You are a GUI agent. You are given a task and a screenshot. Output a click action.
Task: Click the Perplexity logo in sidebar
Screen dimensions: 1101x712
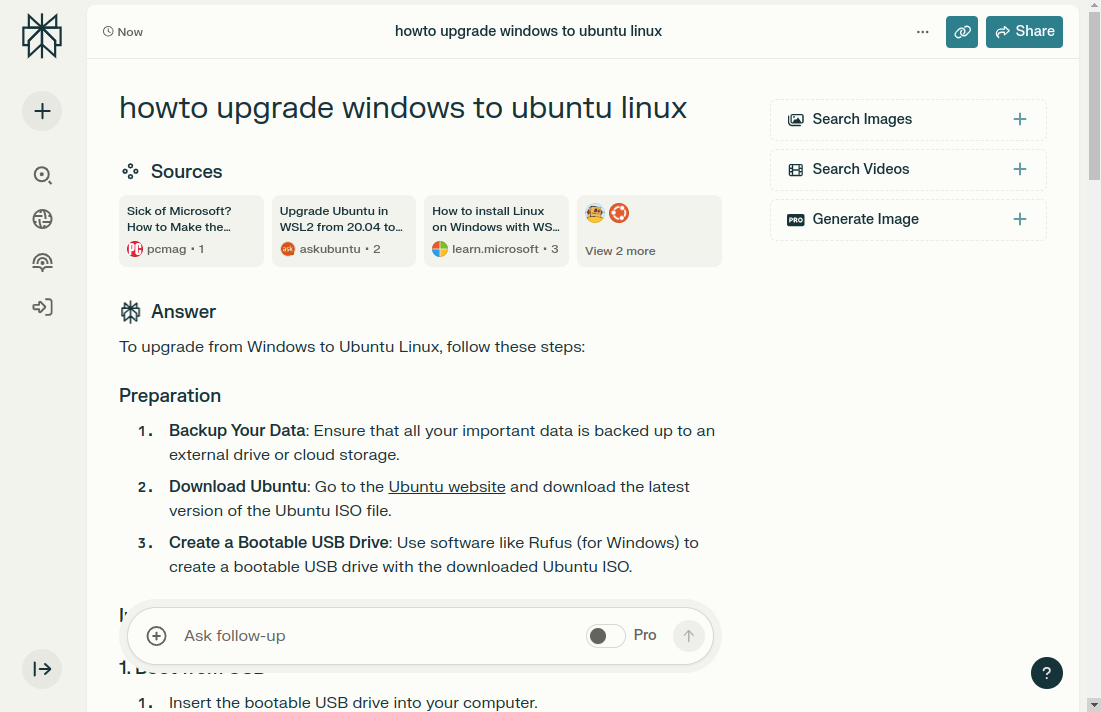42,36
